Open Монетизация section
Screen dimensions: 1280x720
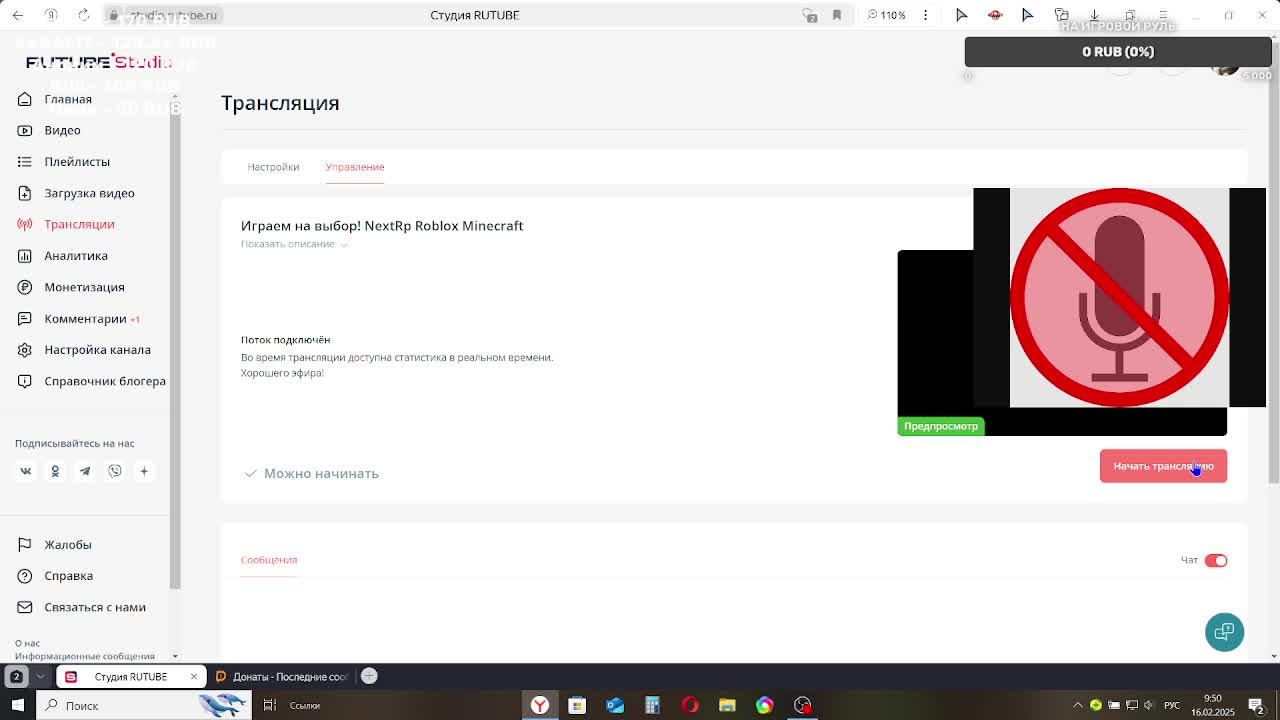[x=84, y=287]
